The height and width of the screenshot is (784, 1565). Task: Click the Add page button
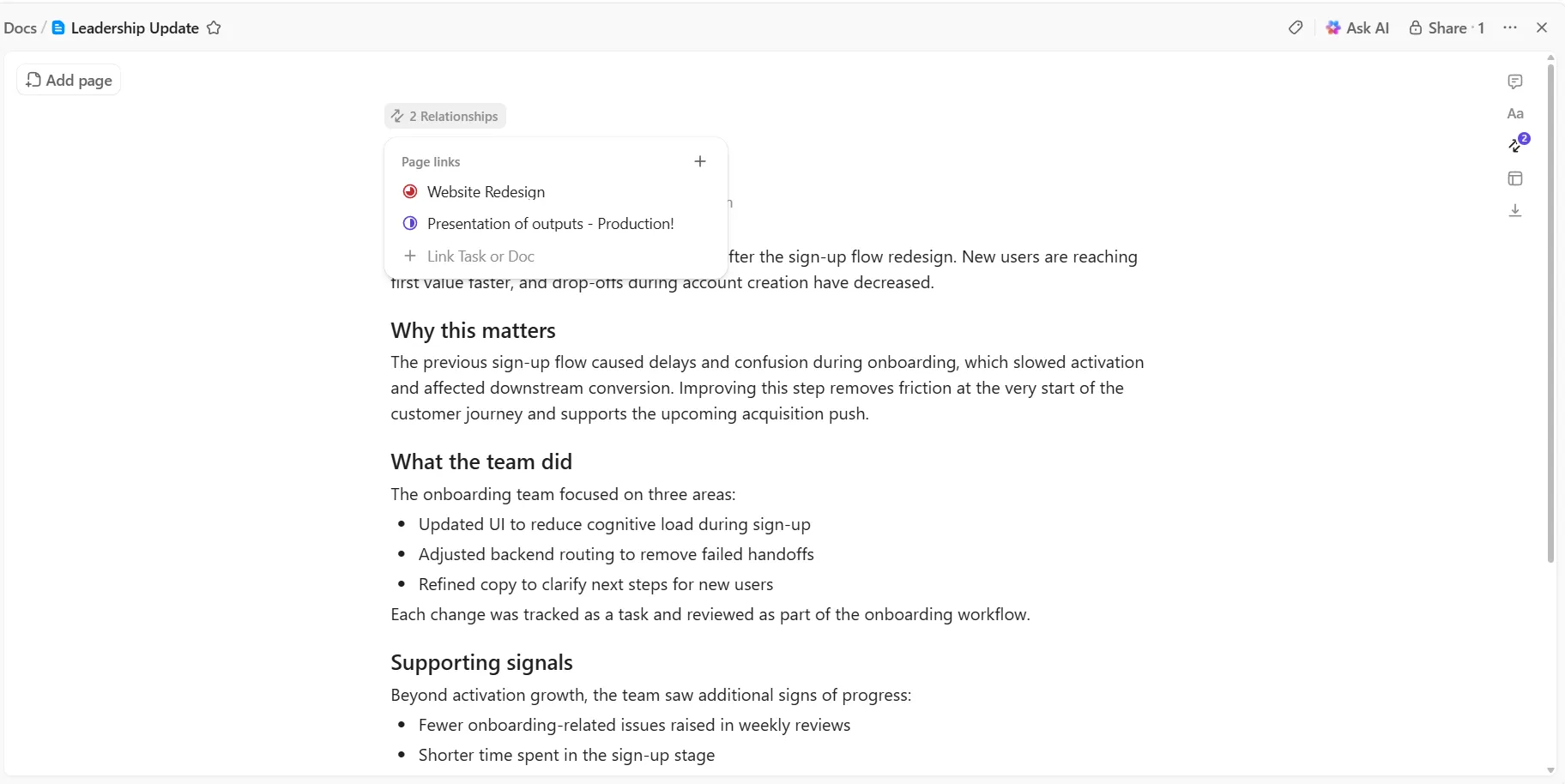(x=69, y=80)
